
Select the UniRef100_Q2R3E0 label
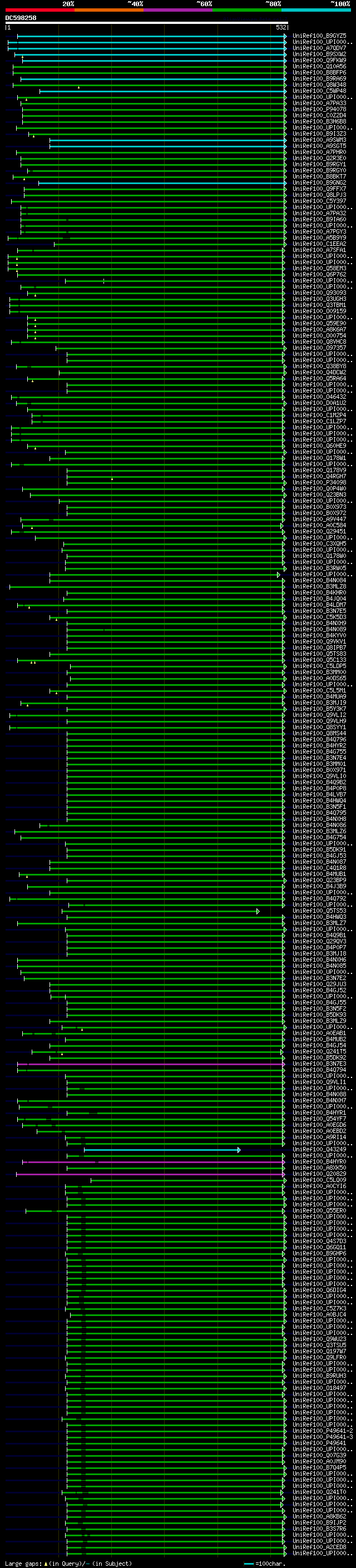click(x=319, y=159)
